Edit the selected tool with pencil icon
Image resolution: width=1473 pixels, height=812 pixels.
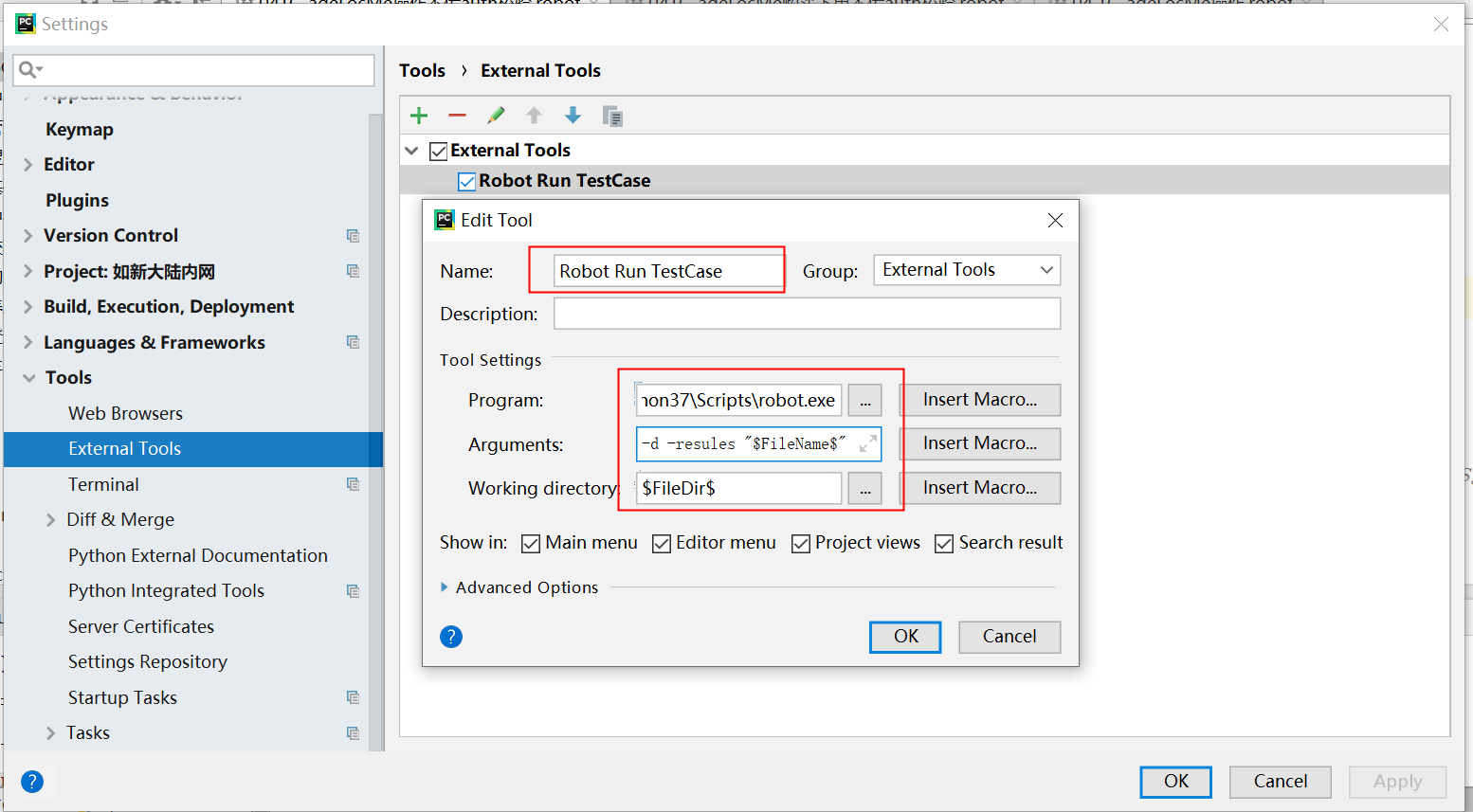(x=496, y=116)
